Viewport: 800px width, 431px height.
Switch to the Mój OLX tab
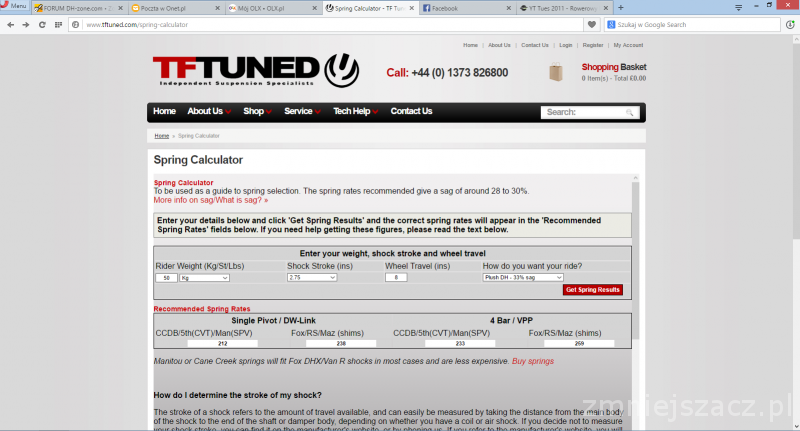tap(272, 8)
